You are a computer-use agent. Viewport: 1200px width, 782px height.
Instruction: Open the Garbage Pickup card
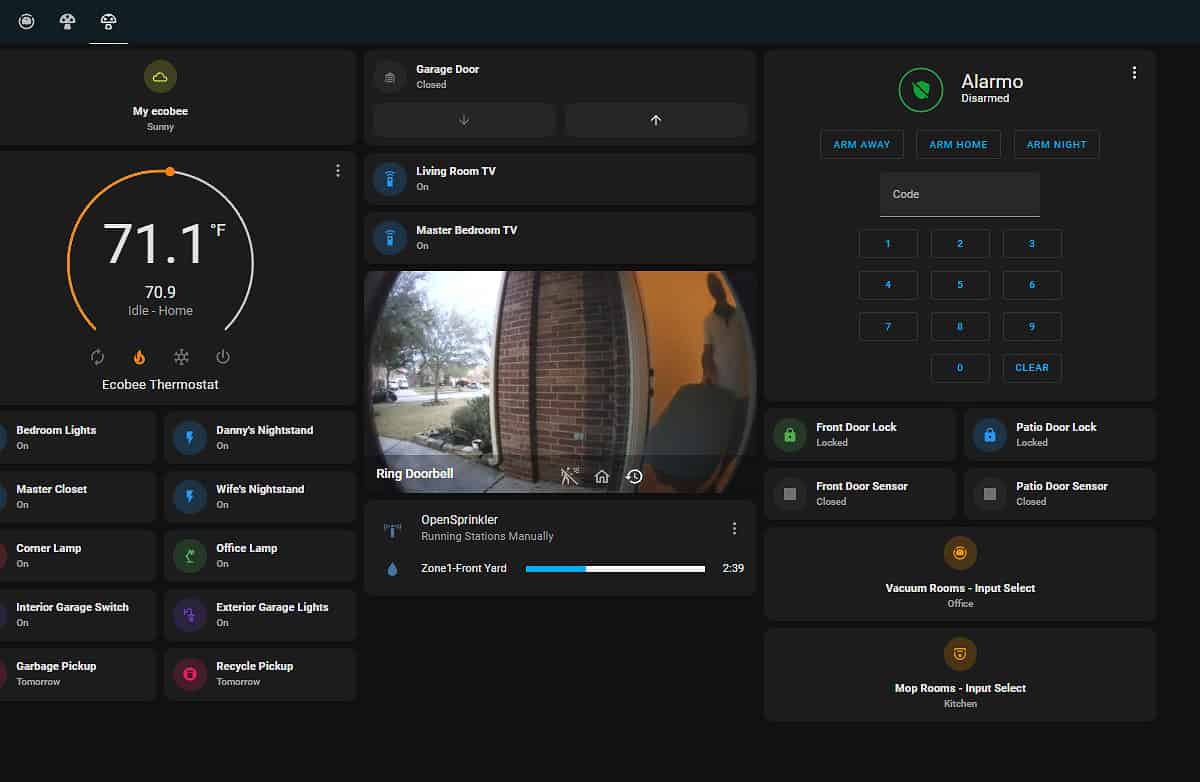(x=77, y=673)
